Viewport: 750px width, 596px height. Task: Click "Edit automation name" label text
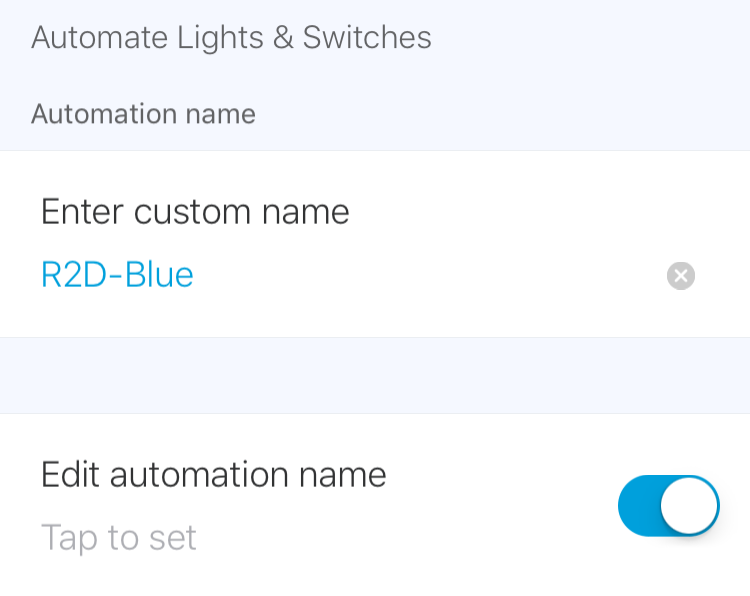[213, 475]
